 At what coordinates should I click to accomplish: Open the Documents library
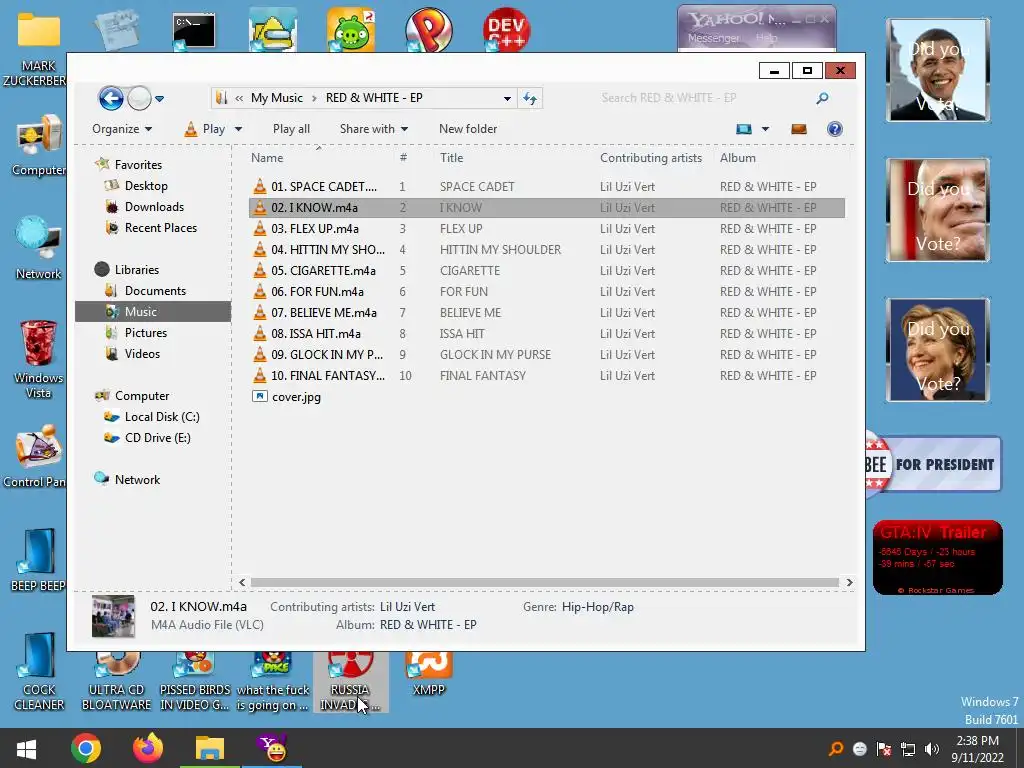[x=146, y=291]
